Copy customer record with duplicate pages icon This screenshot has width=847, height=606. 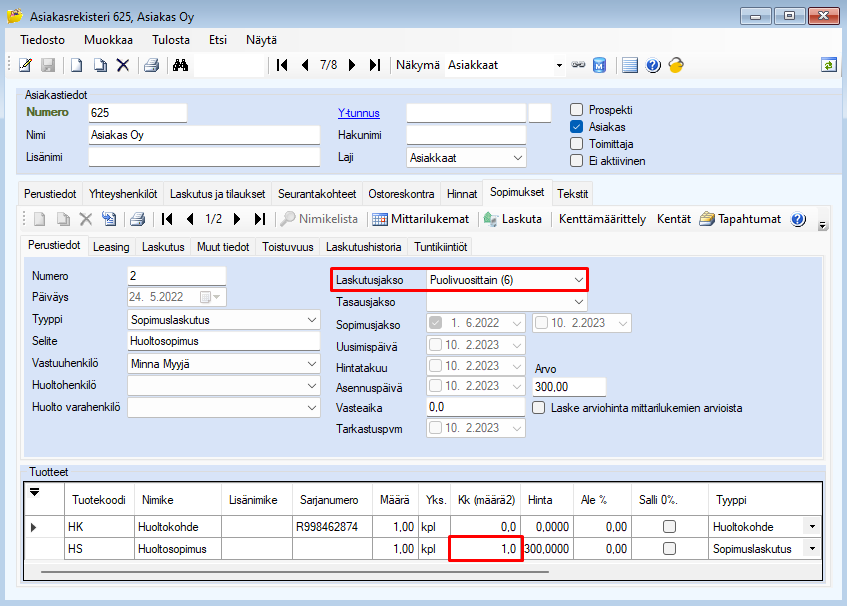100,65
